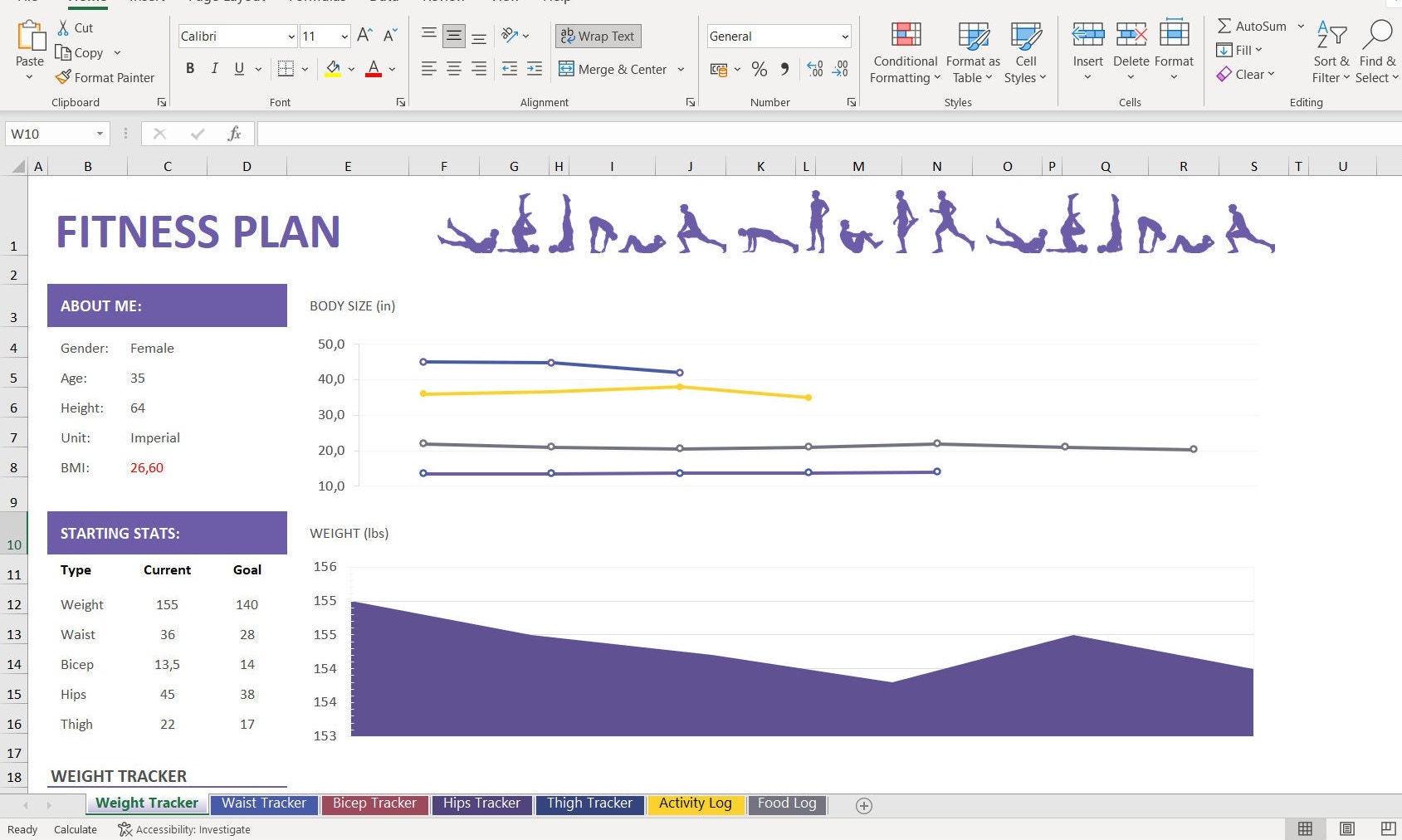Click the Font Color red swatch

click(373, 75)
